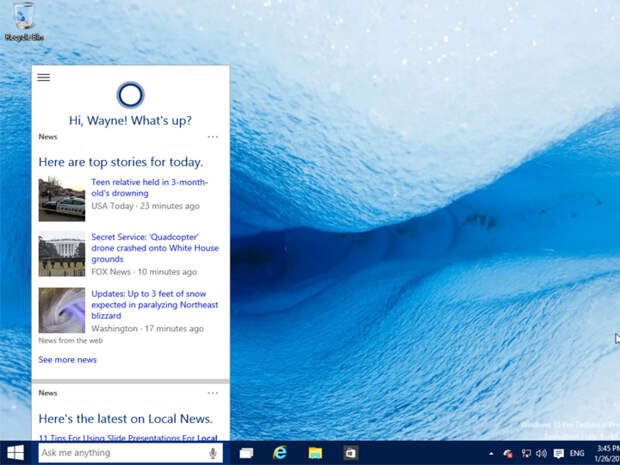620x465 pixels.
Task: Open Secret Service Quadcopter drone article
Action: click(155, 248)
